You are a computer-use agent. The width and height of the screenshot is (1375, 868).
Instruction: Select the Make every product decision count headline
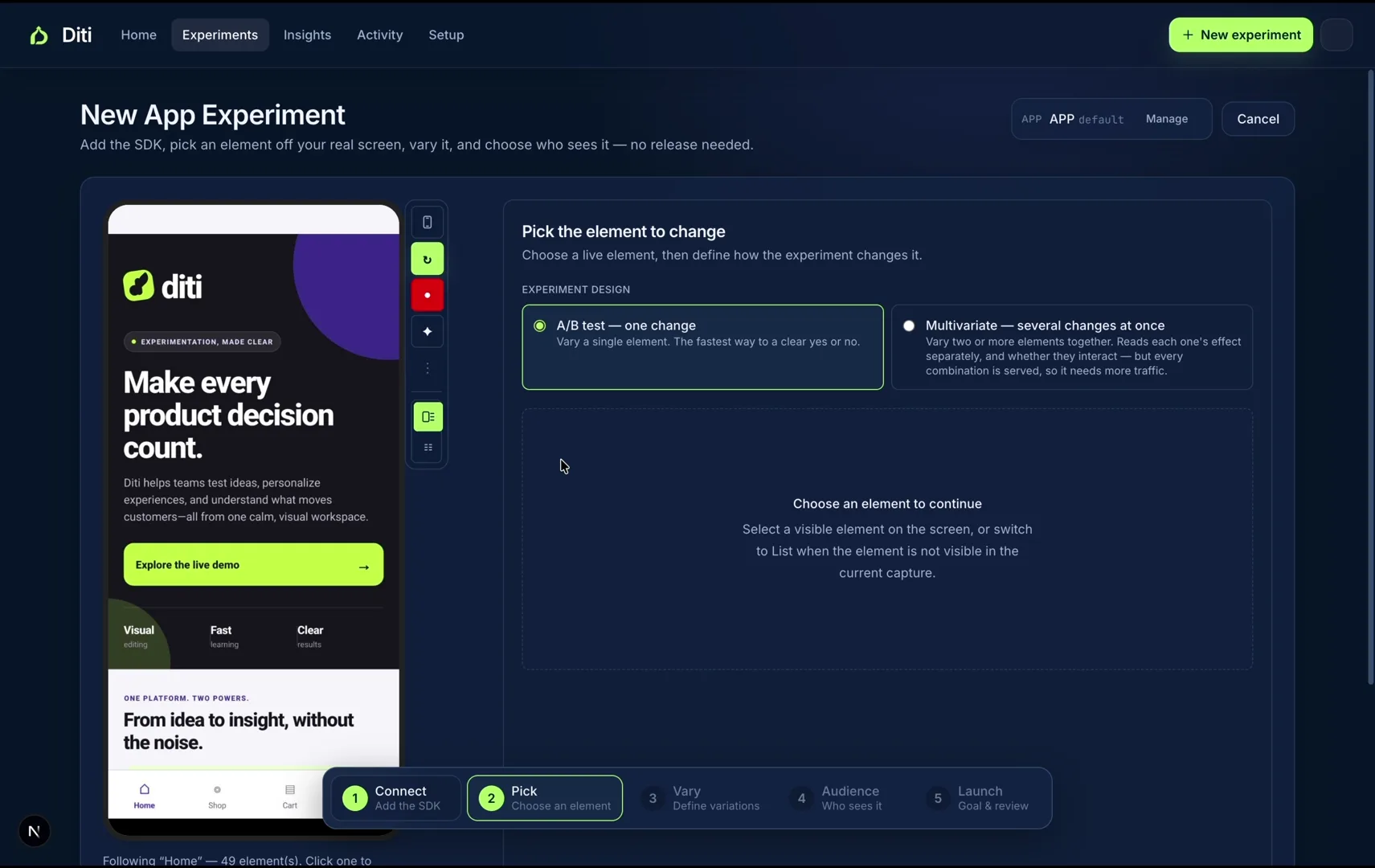(x=228, y=415)
